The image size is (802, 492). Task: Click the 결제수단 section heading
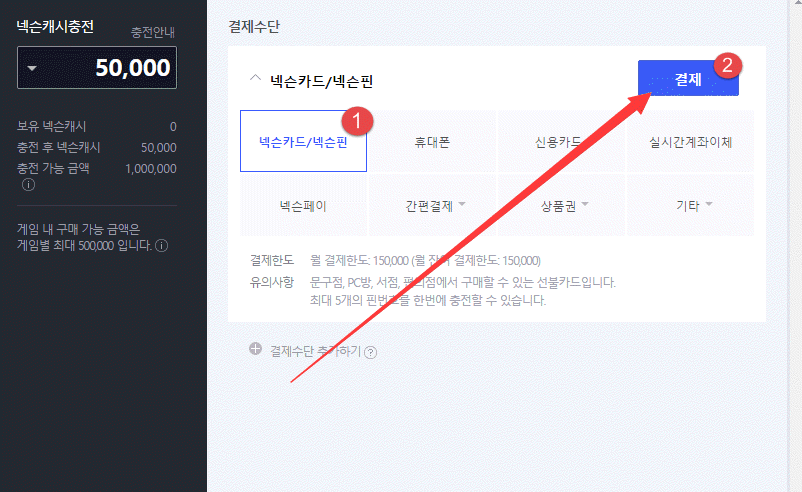click(254, 27)
